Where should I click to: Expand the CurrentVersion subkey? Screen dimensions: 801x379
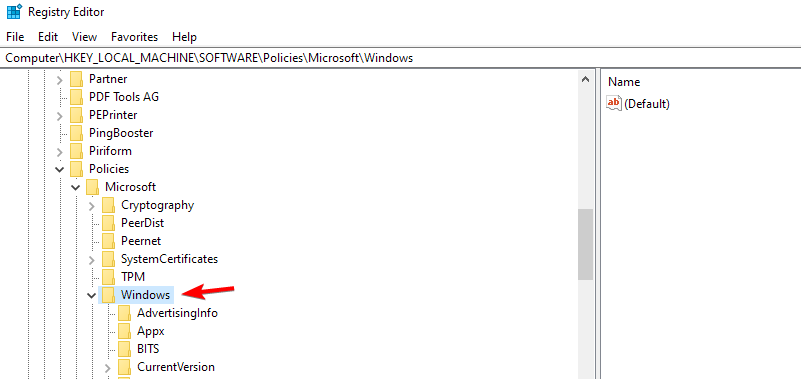click(108, 367)
